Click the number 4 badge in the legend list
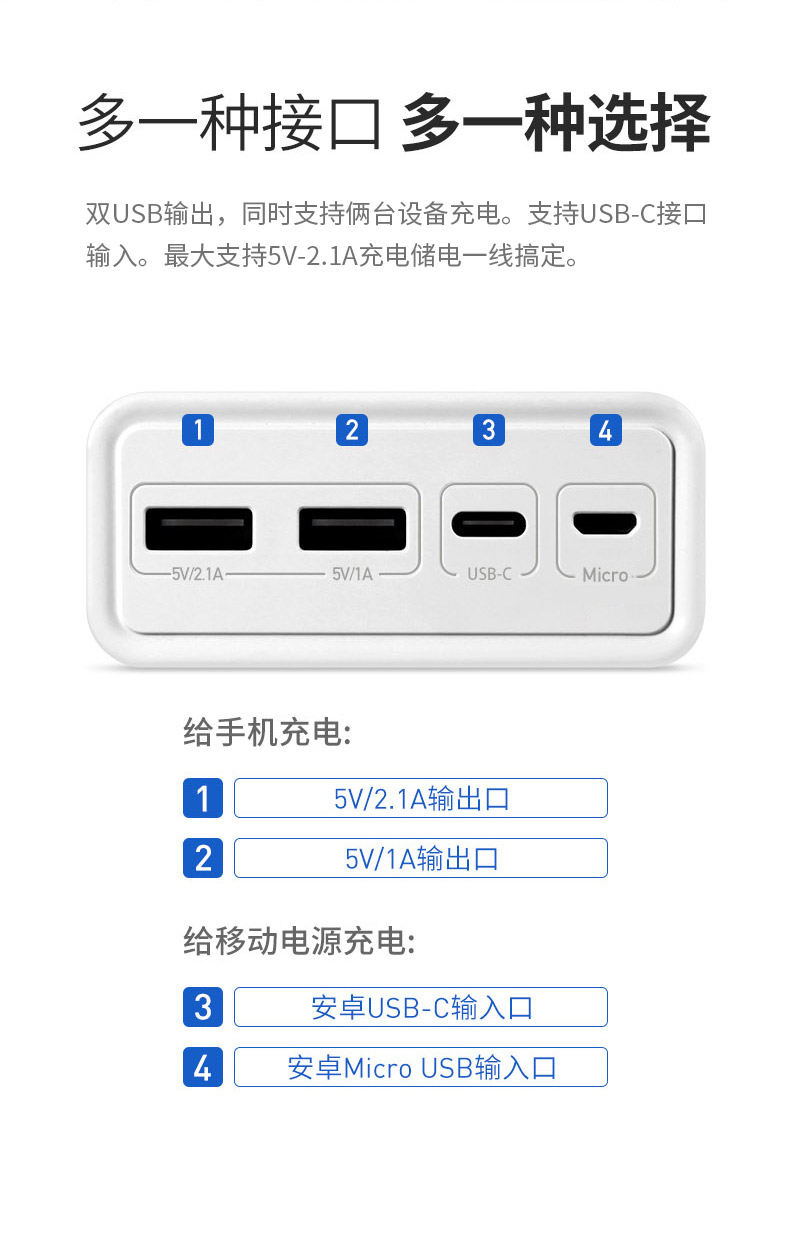Image resolution: width=790 pixels, height=1255 pixels. click(x=203, y=1067)
